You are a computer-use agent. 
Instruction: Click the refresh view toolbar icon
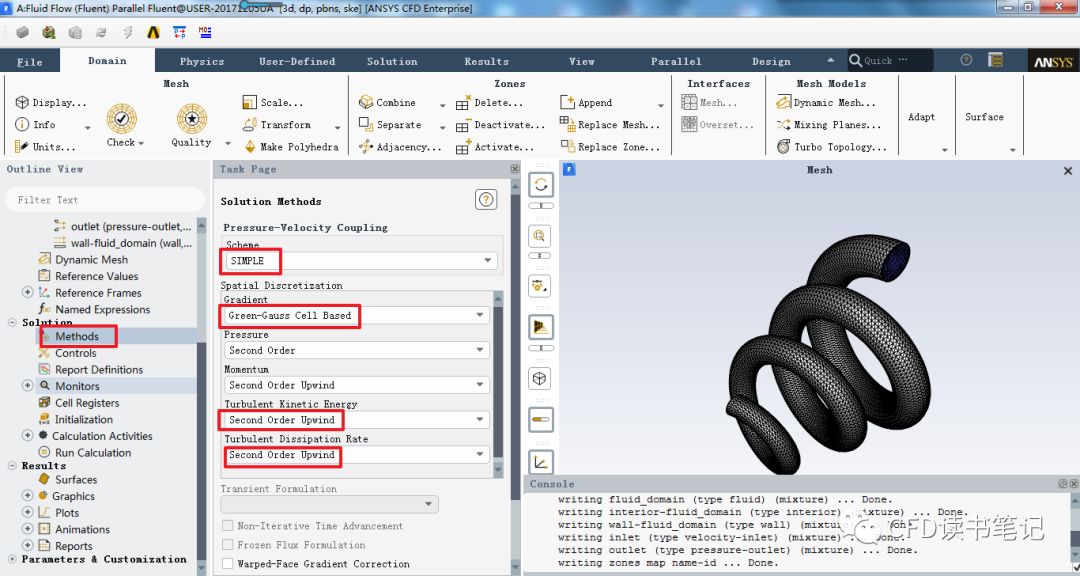pyautogui.click(x=540, y=185)
